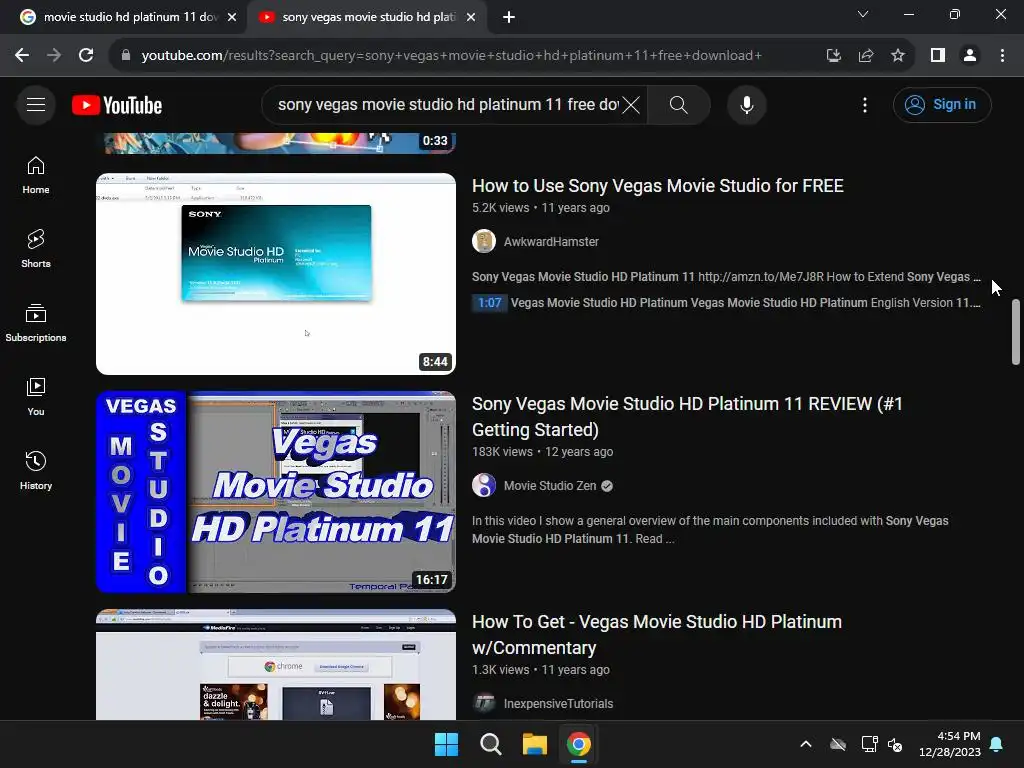Viewport: 1024px width, 768px height.
Task: Click the YouTube search input field
Action: point(448,104)
